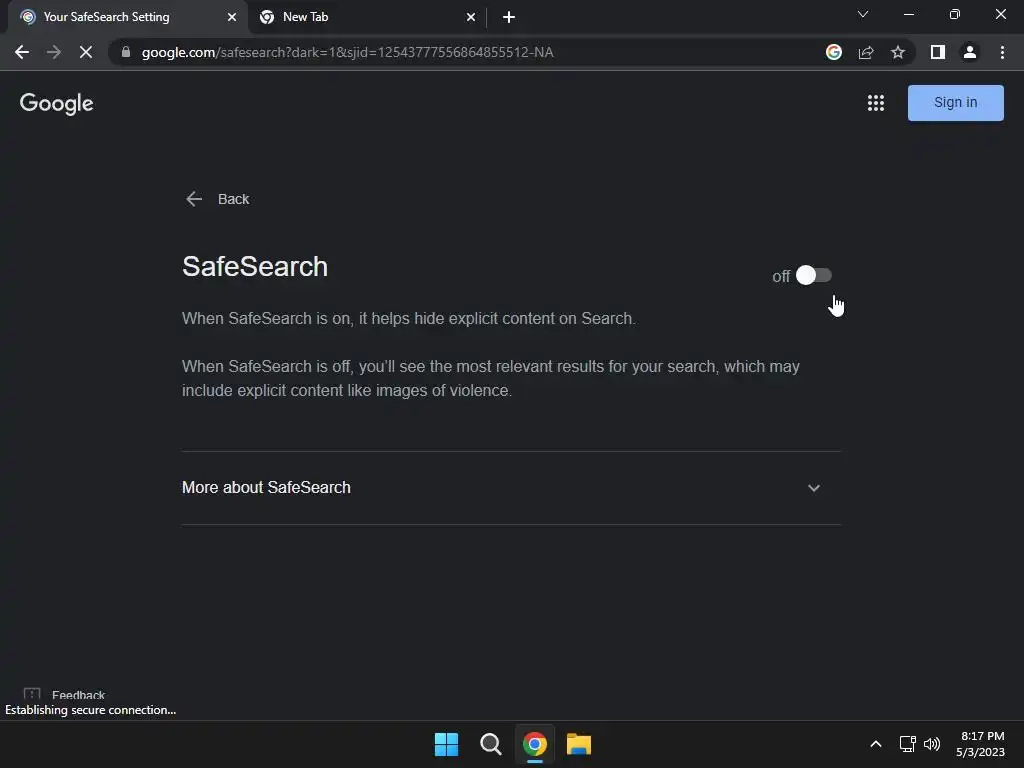Open the tab search dropdown
This screenshot has width=1024, height=768.
[863, 14]
